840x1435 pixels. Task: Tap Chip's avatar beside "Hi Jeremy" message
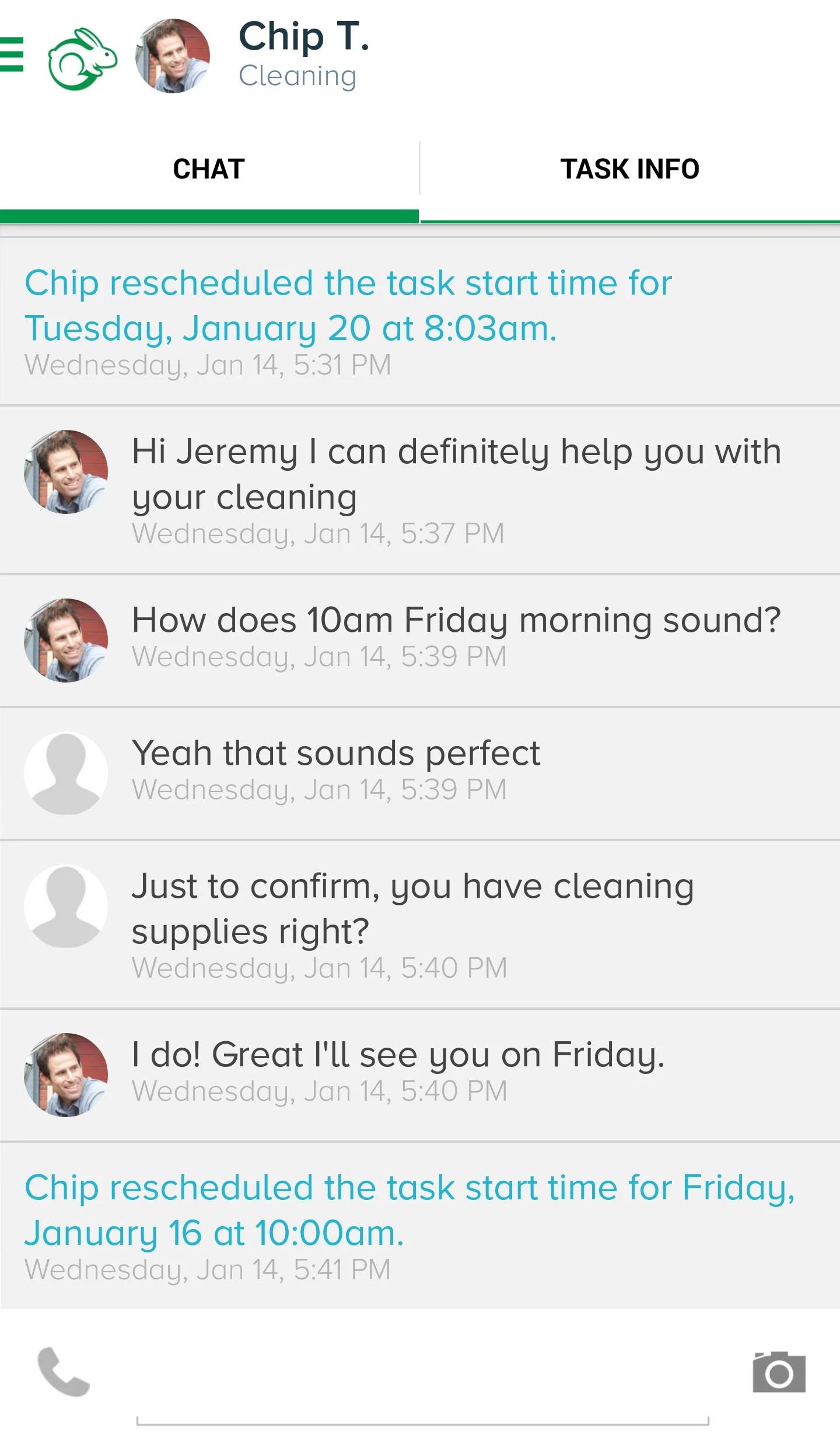(x=66, y=472)
